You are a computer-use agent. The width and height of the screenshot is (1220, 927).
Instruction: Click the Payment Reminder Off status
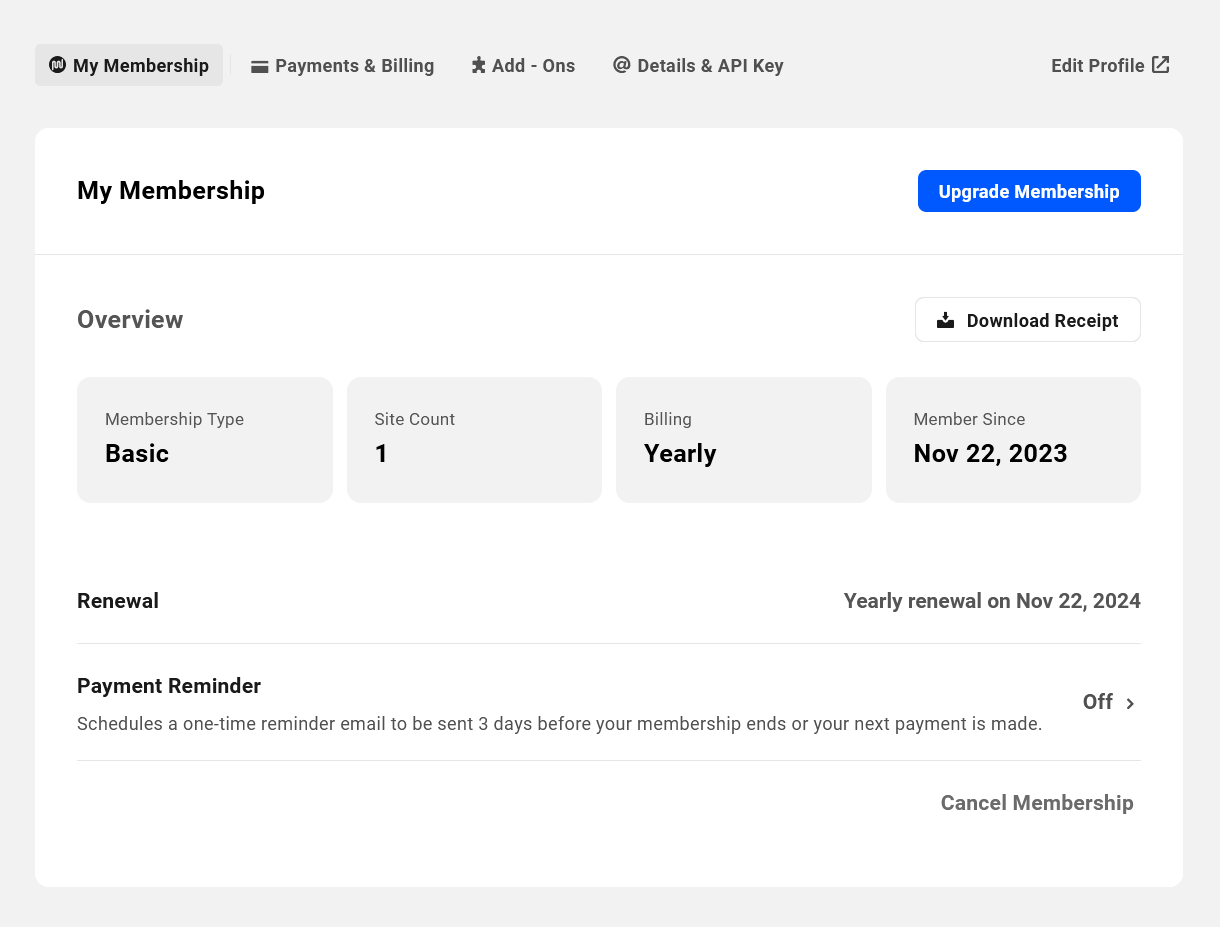[x=1098, y=702]
